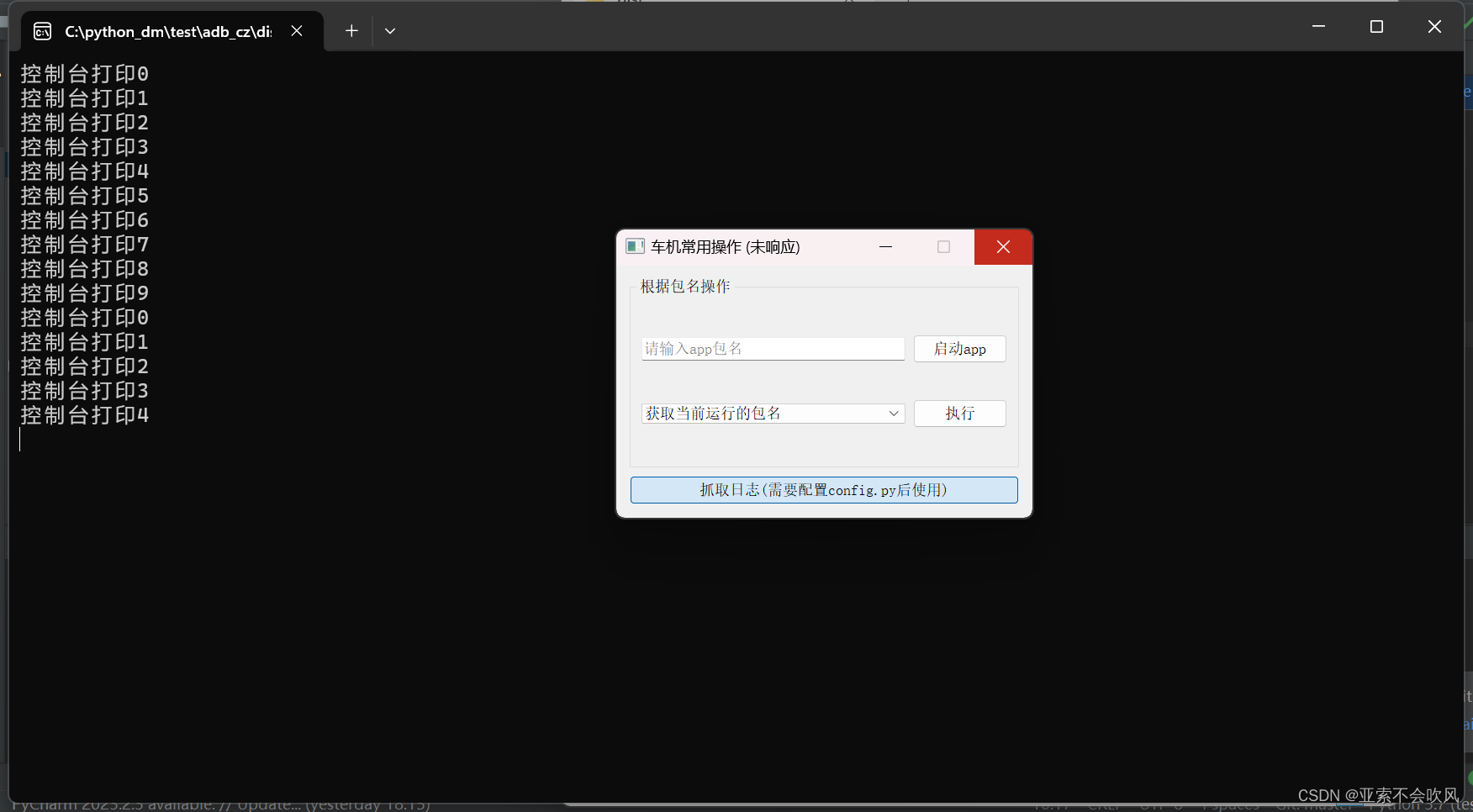The image size is (1473, 812).
Task: Click the 根据包名操作 group label
Action: (685, 287)
